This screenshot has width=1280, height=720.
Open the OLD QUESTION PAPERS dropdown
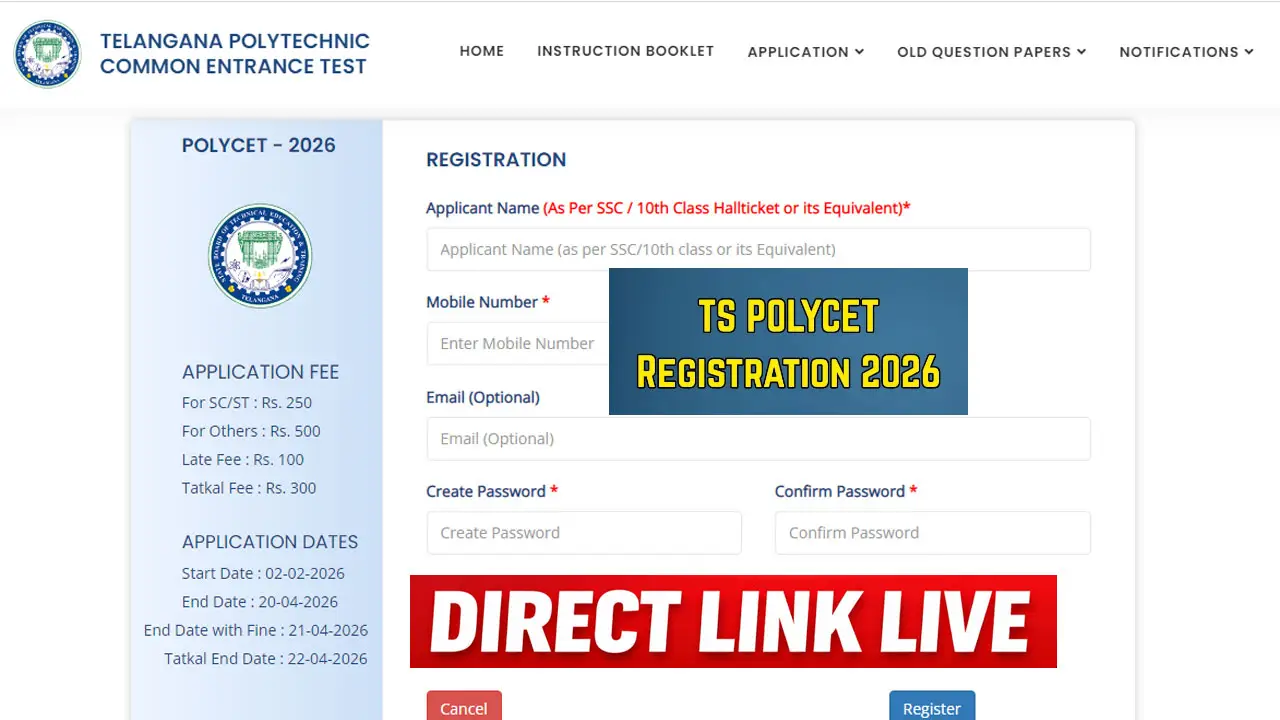point(990,52)
